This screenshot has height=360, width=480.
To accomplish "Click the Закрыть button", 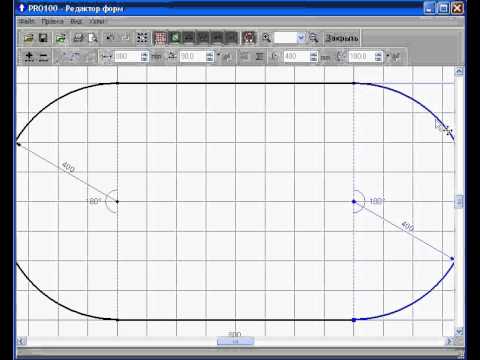I will (342, 38).
